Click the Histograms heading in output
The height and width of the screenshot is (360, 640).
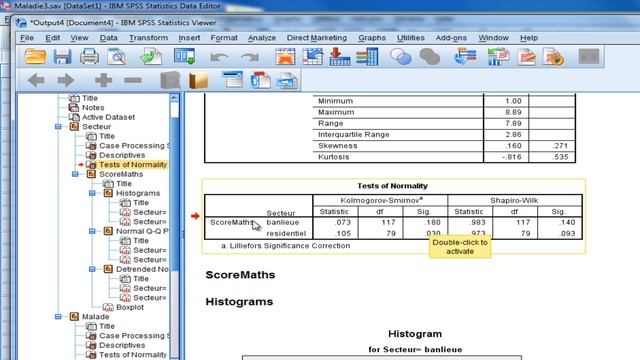pos(239,302)
